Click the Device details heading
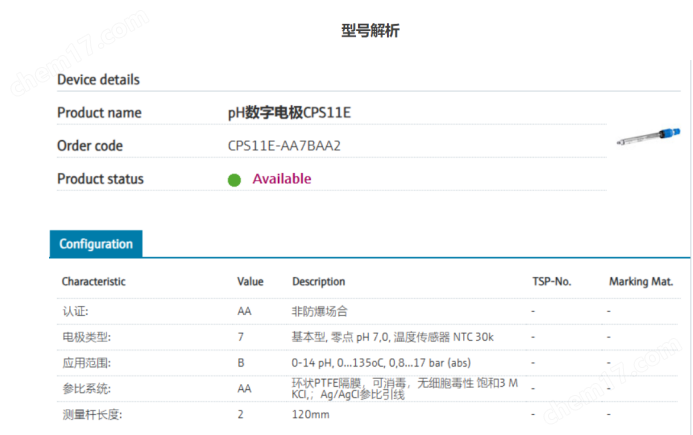693x435 pixels. click(99, 80)
